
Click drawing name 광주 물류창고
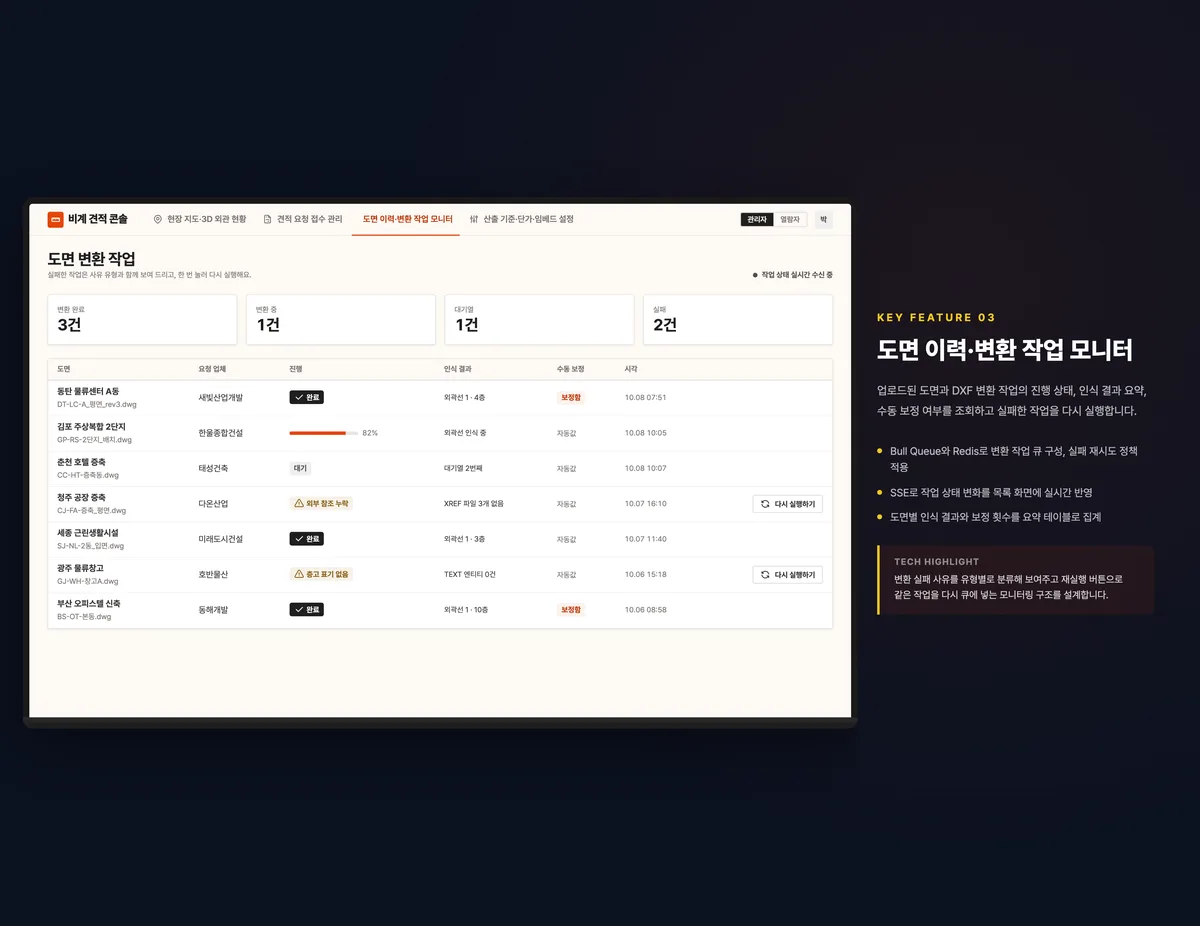80,568
